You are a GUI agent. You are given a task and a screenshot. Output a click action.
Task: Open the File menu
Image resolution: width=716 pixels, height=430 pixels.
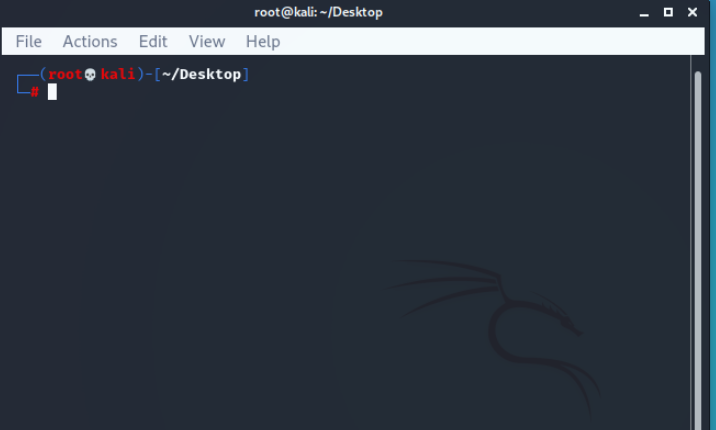tap(28, 42)
